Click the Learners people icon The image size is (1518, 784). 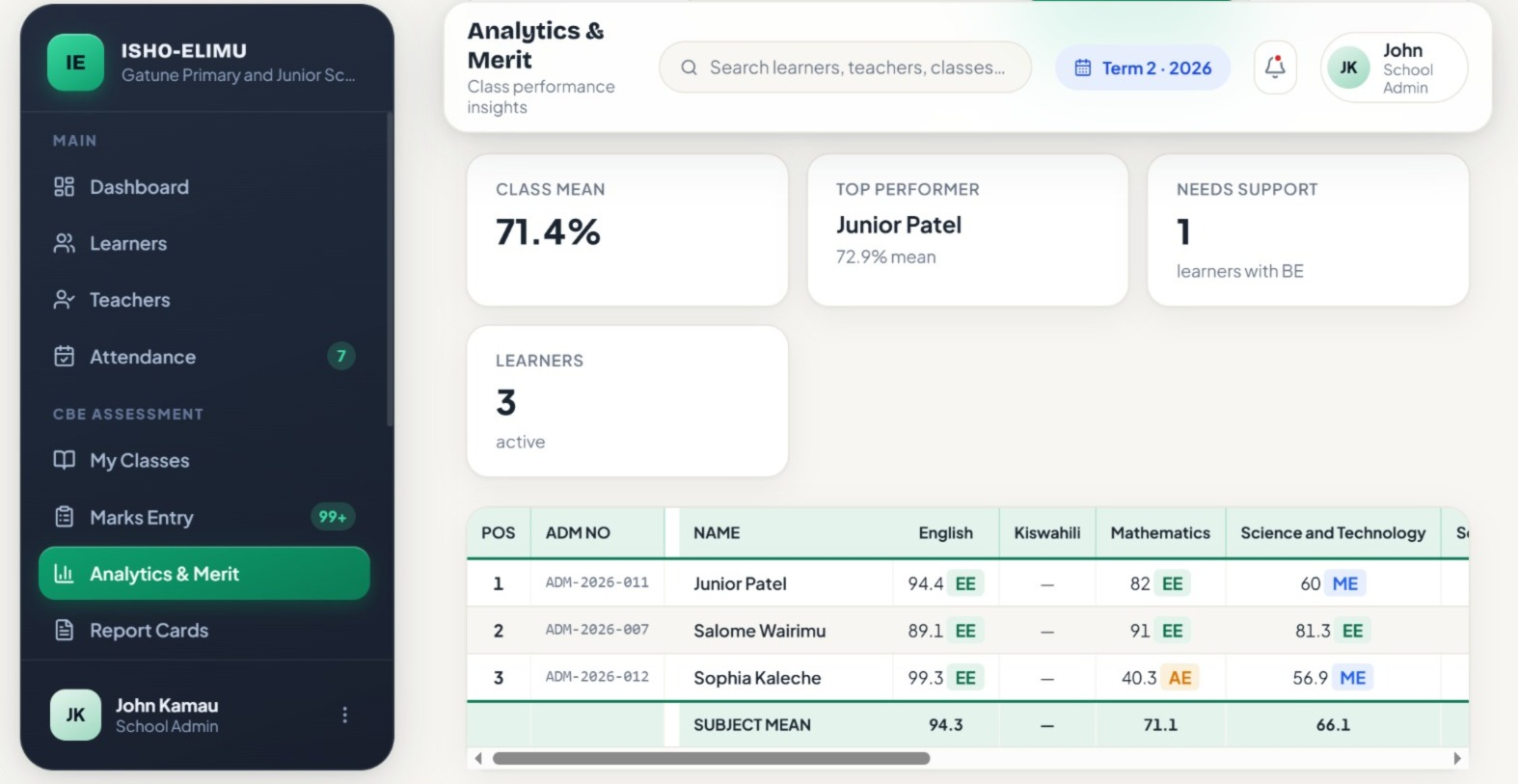click(x=64, y=243)
